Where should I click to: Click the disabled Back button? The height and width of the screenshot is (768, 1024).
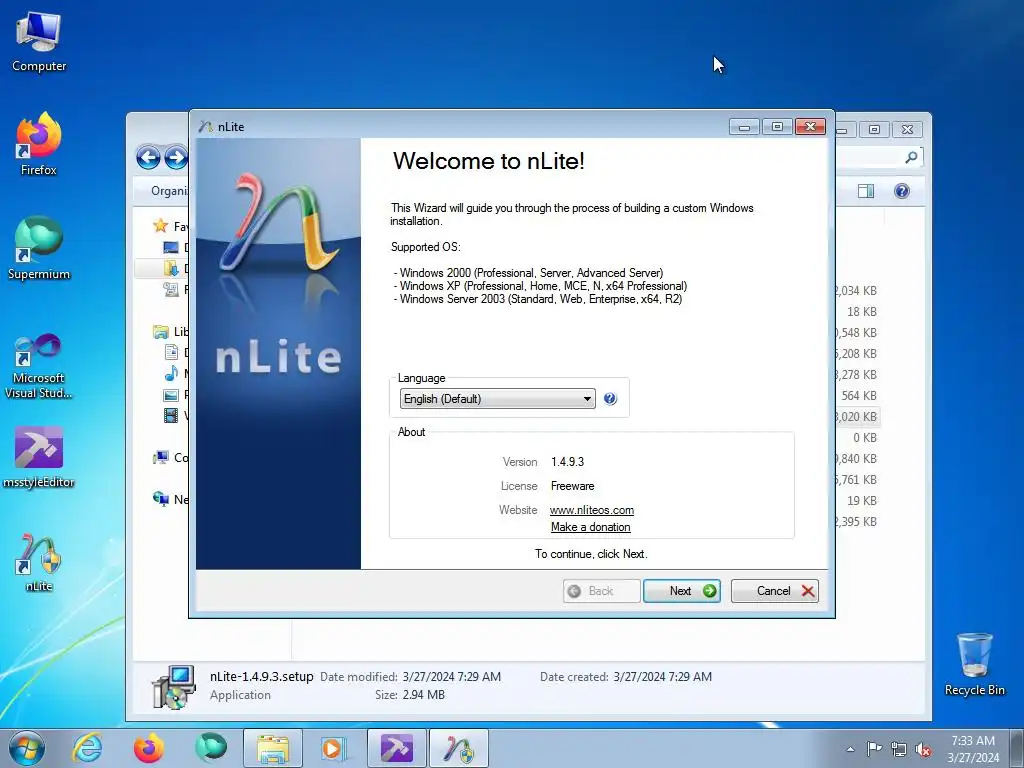601,591
